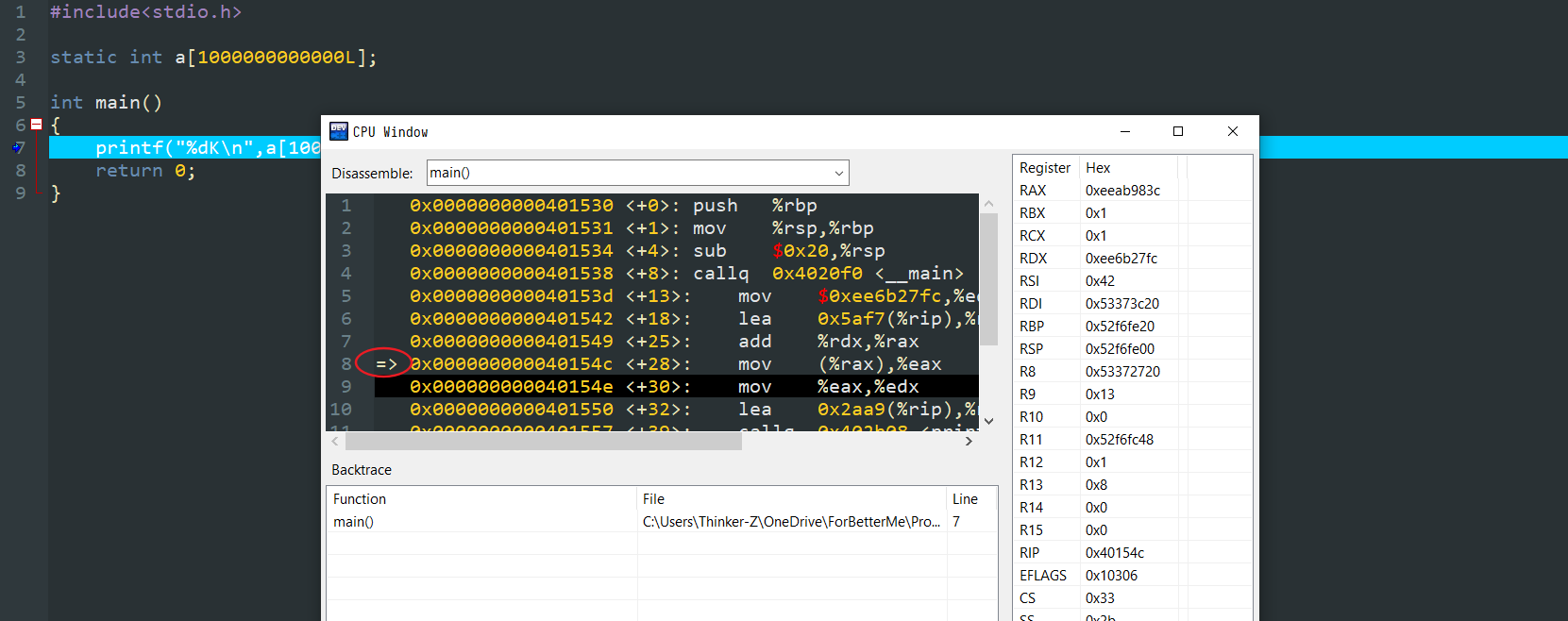Select the Function column header in Backtrace
Image resolution: width=1568 pixels, height=621 pixels.
(x=481, y=499)
